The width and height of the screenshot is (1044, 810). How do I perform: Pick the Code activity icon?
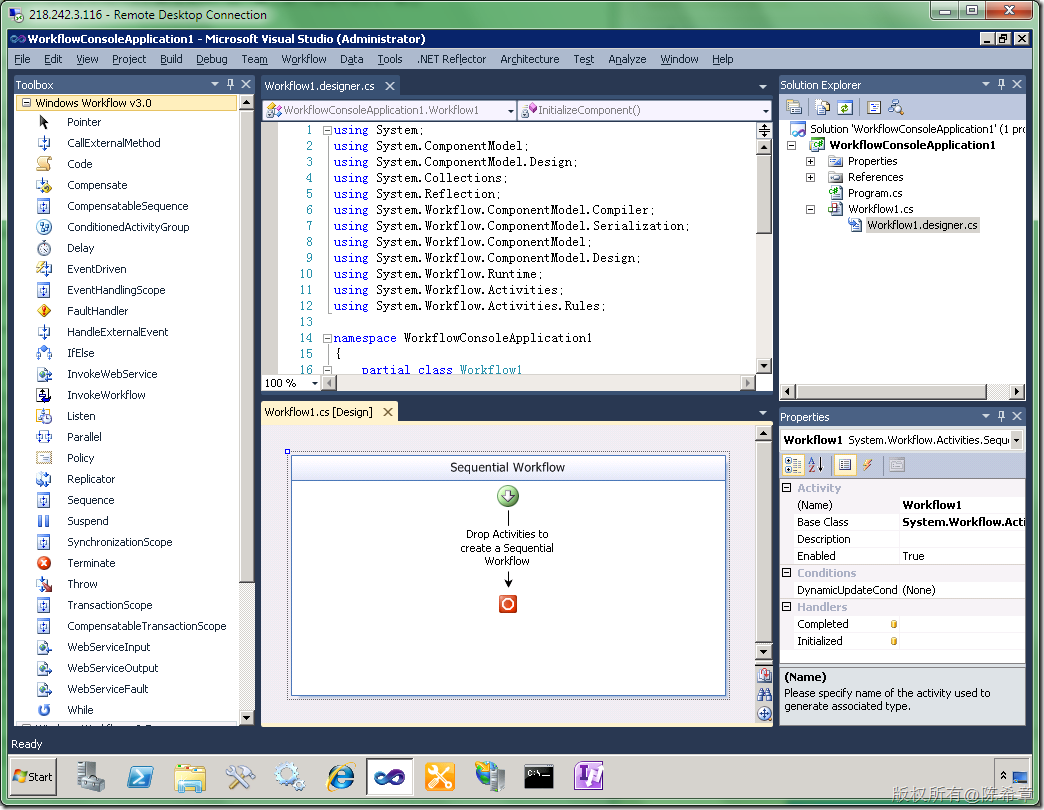[x=44, y=164]
